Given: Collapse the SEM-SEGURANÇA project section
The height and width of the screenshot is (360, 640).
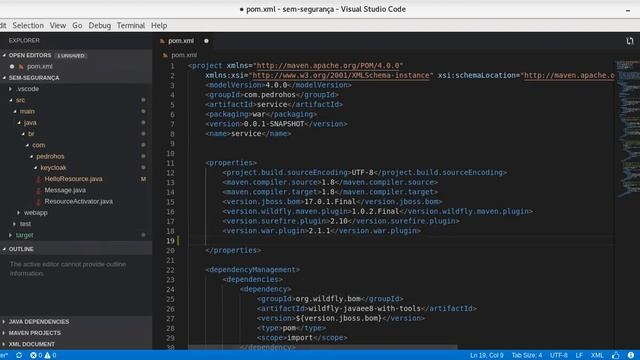Looking at the screenshot, I should tap(4, 78).
